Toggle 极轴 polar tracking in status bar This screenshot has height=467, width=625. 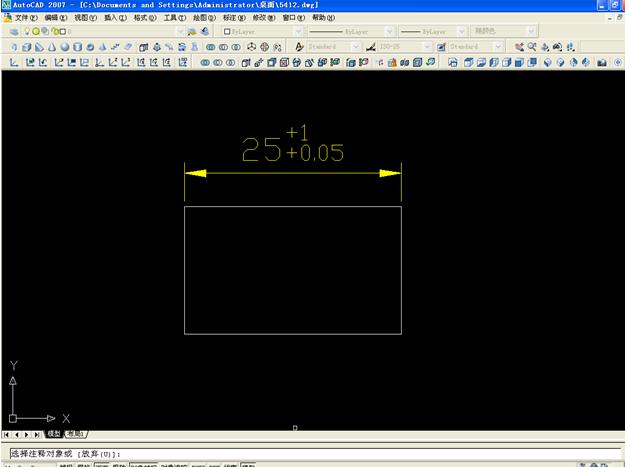click(x=119, y=465)
